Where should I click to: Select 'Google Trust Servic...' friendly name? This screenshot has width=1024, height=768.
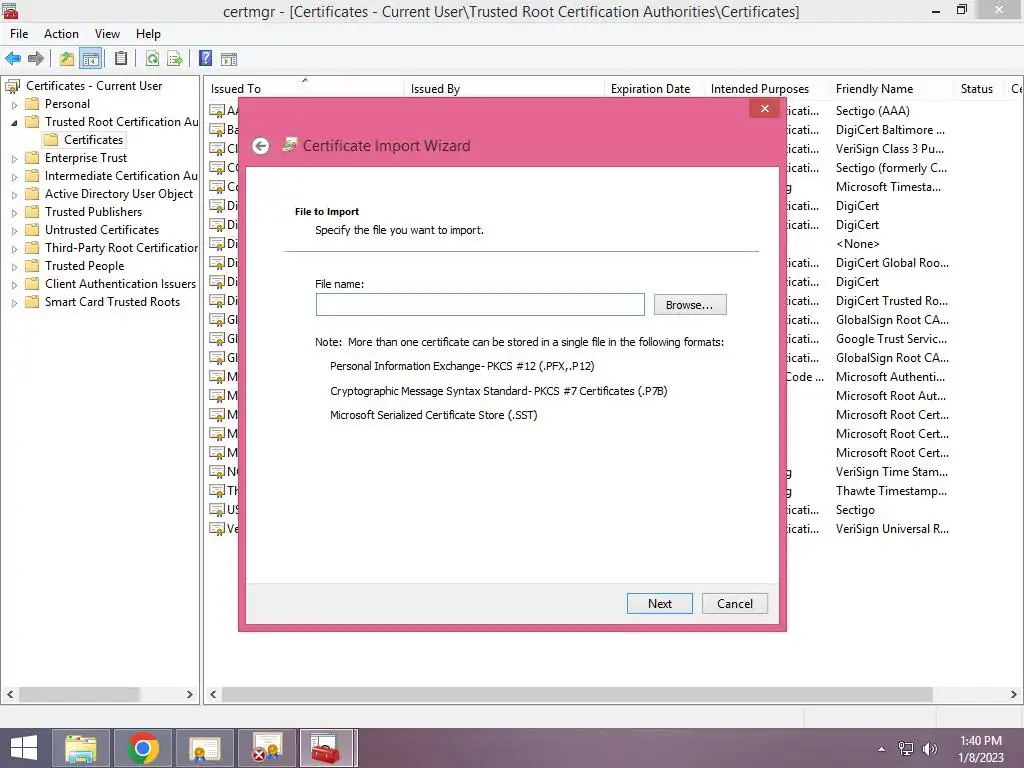coord(891,339)
